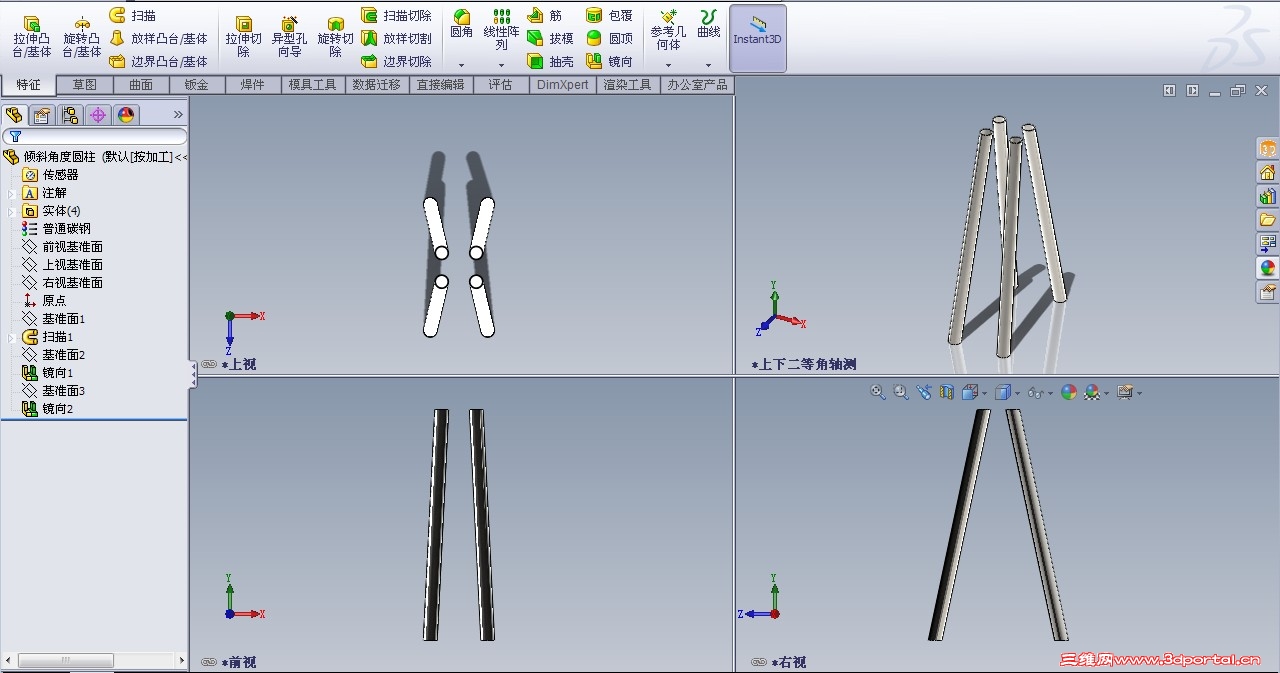This screenshot has height=673, width=1280.
Task: Select the 线性阵列 linear pattern tool
Action: click(501, 30)
